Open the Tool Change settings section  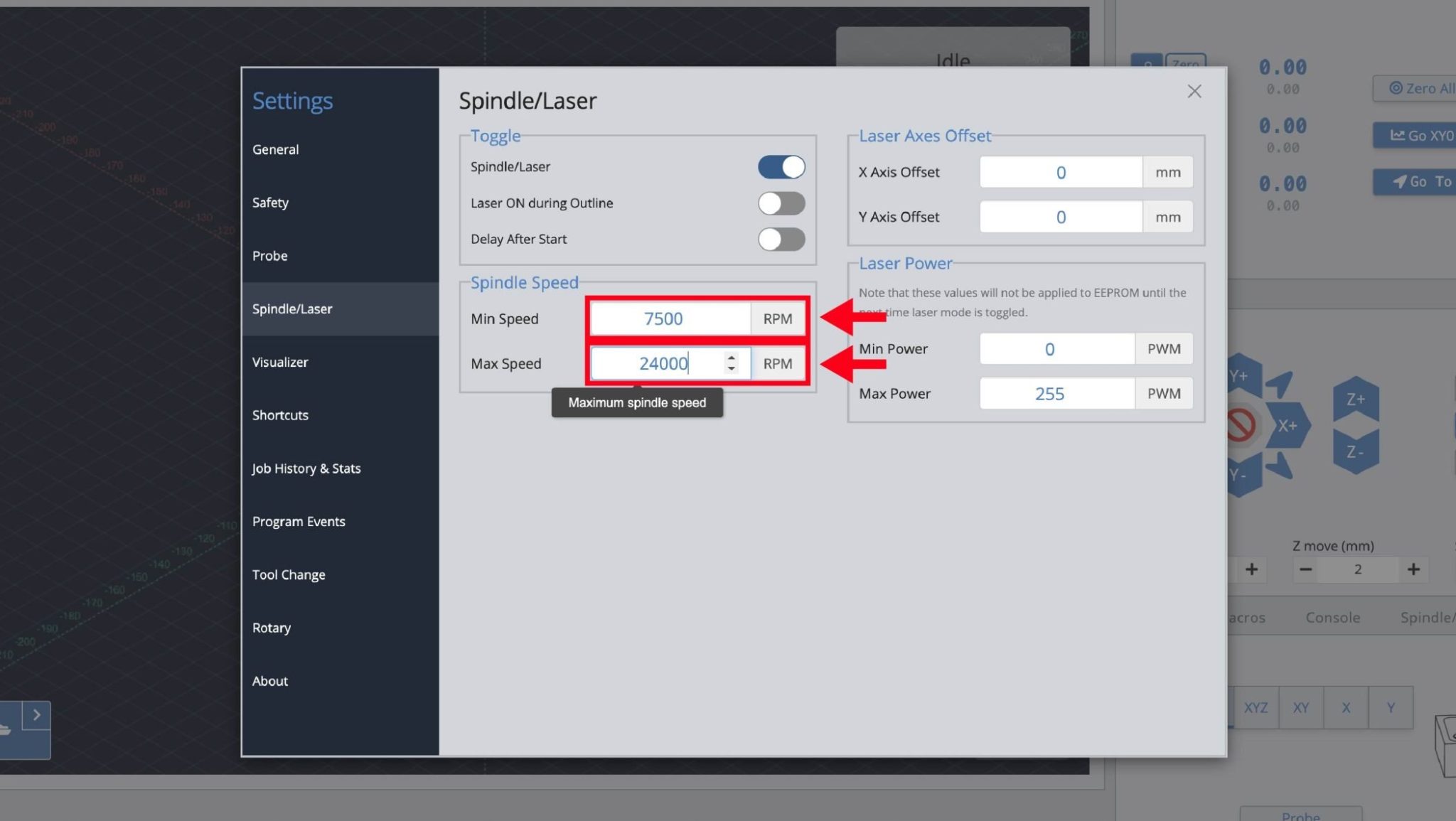pyautogui.click(x=289, y=575)
